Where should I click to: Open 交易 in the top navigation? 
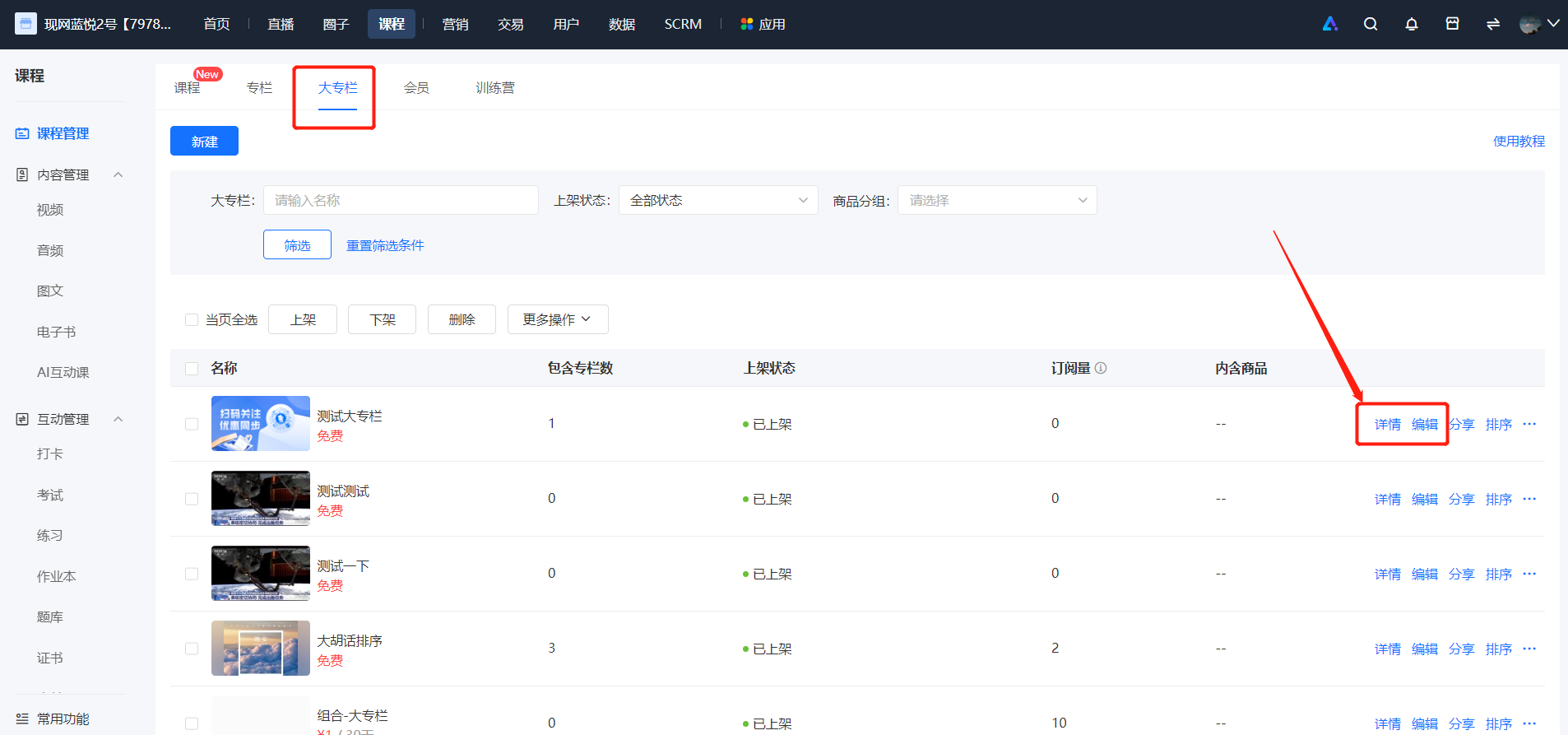(511, 24)
